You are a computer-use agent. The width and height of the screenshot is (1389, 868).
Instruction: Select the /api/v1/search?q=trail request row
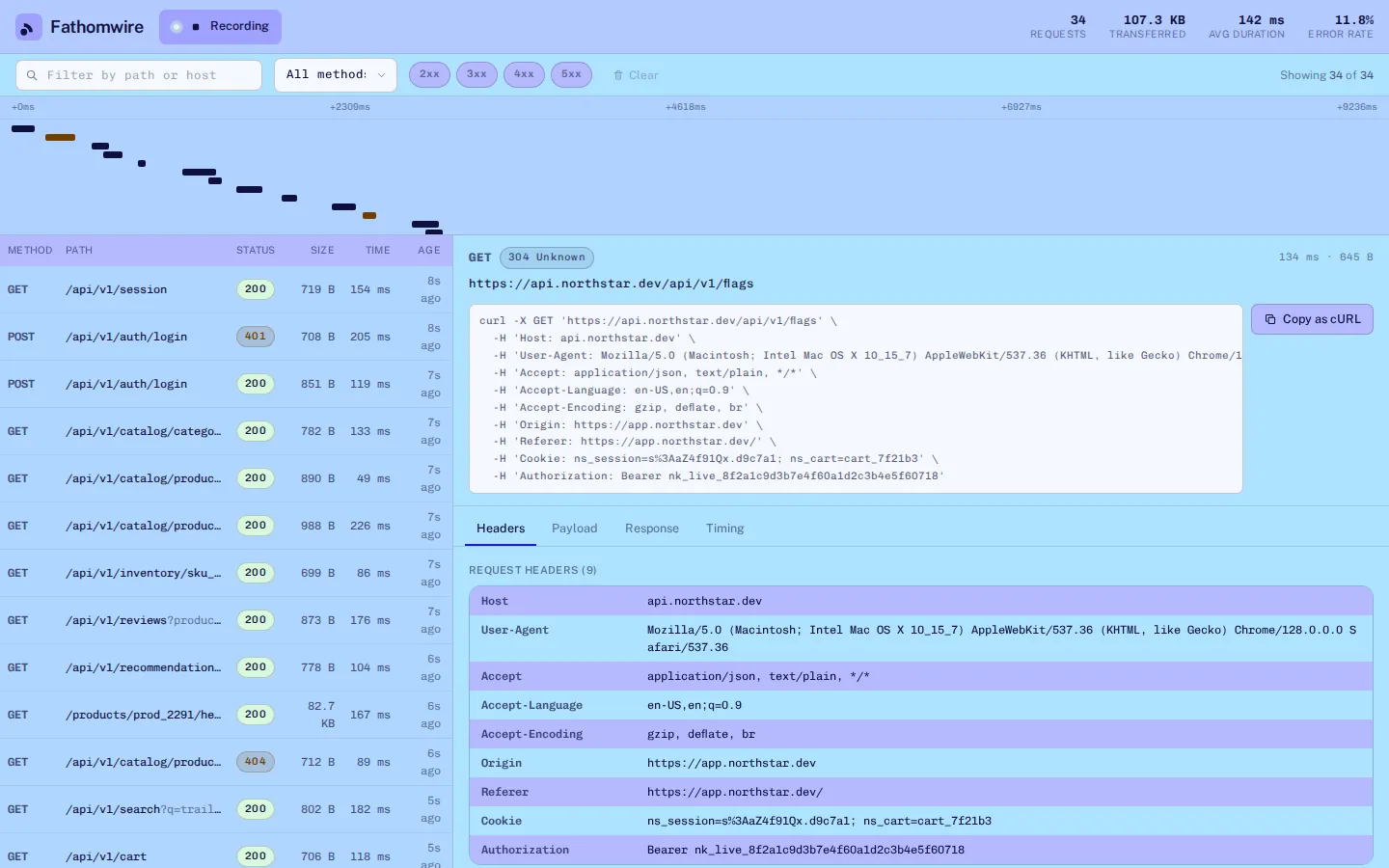tap(226, 809)
